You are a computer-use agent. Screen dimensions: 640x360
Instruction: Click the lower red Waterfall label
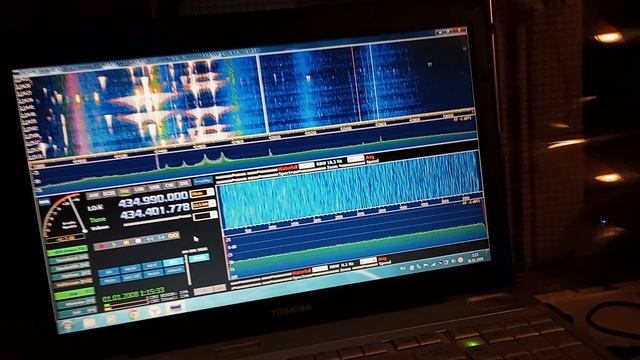pos(302,271)
